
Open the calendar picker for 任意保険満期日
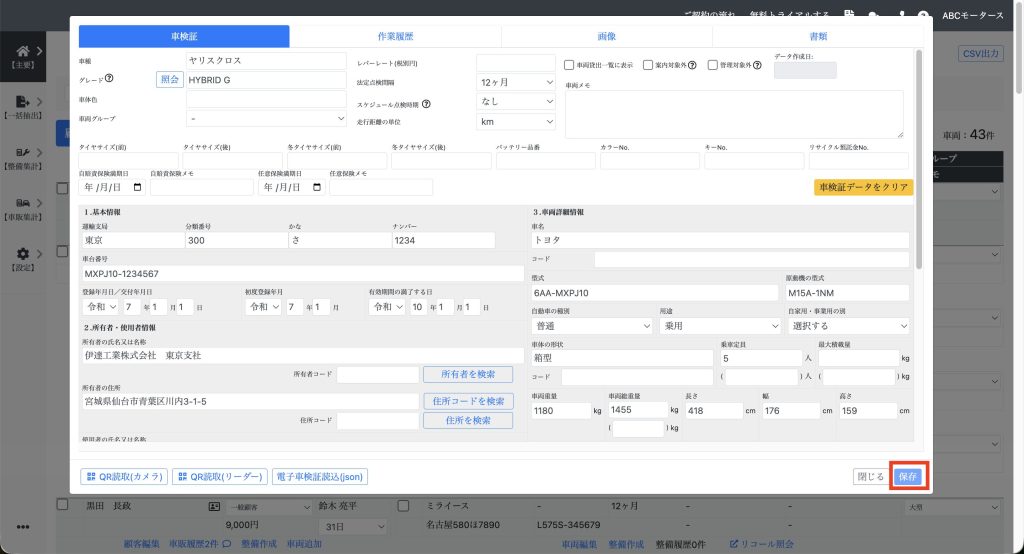coord(317,187)
